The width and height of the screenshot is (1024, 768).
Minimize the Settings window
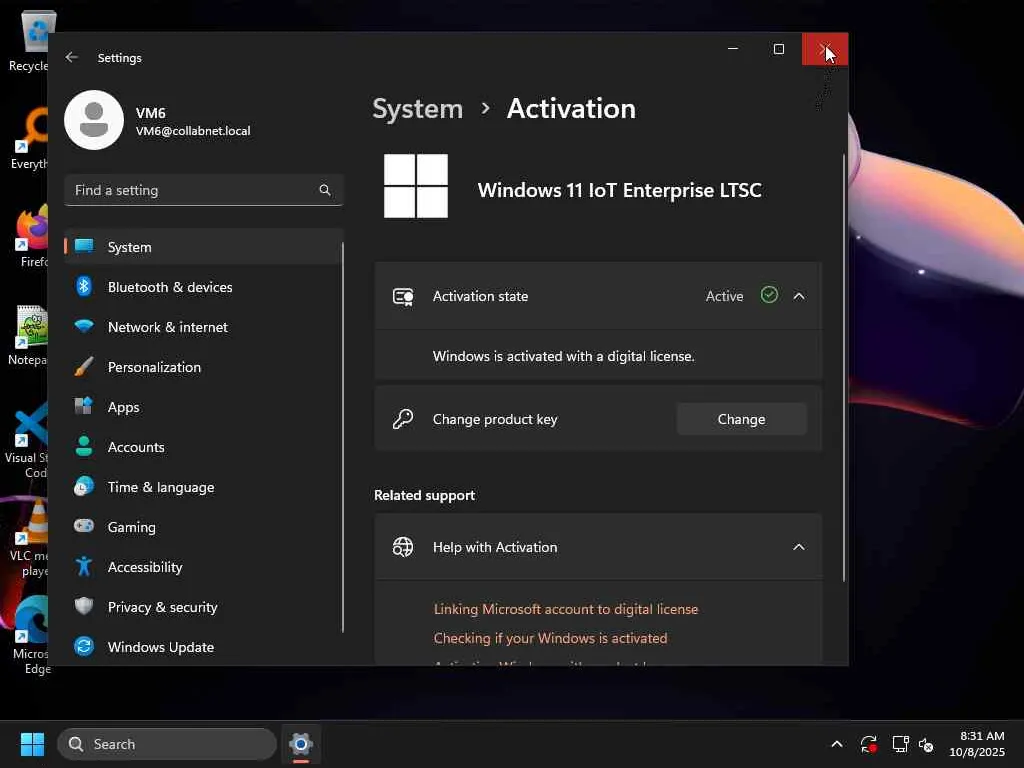tap(733, 49)
